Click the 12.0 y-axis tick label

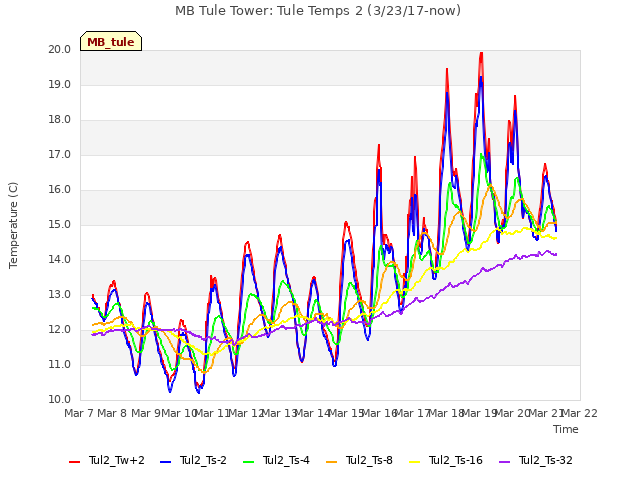(60, 330)
